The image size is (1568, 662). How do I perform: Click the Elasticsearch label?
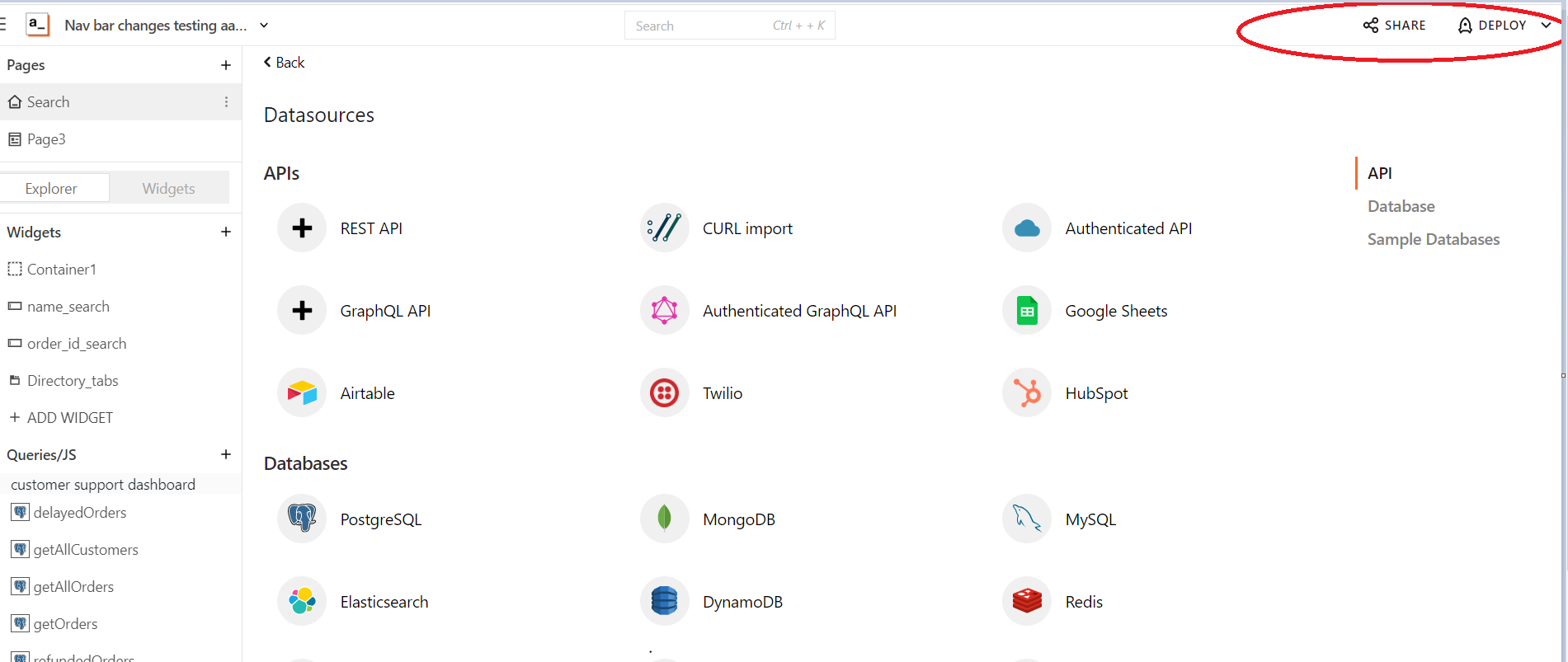click(384, 602)
